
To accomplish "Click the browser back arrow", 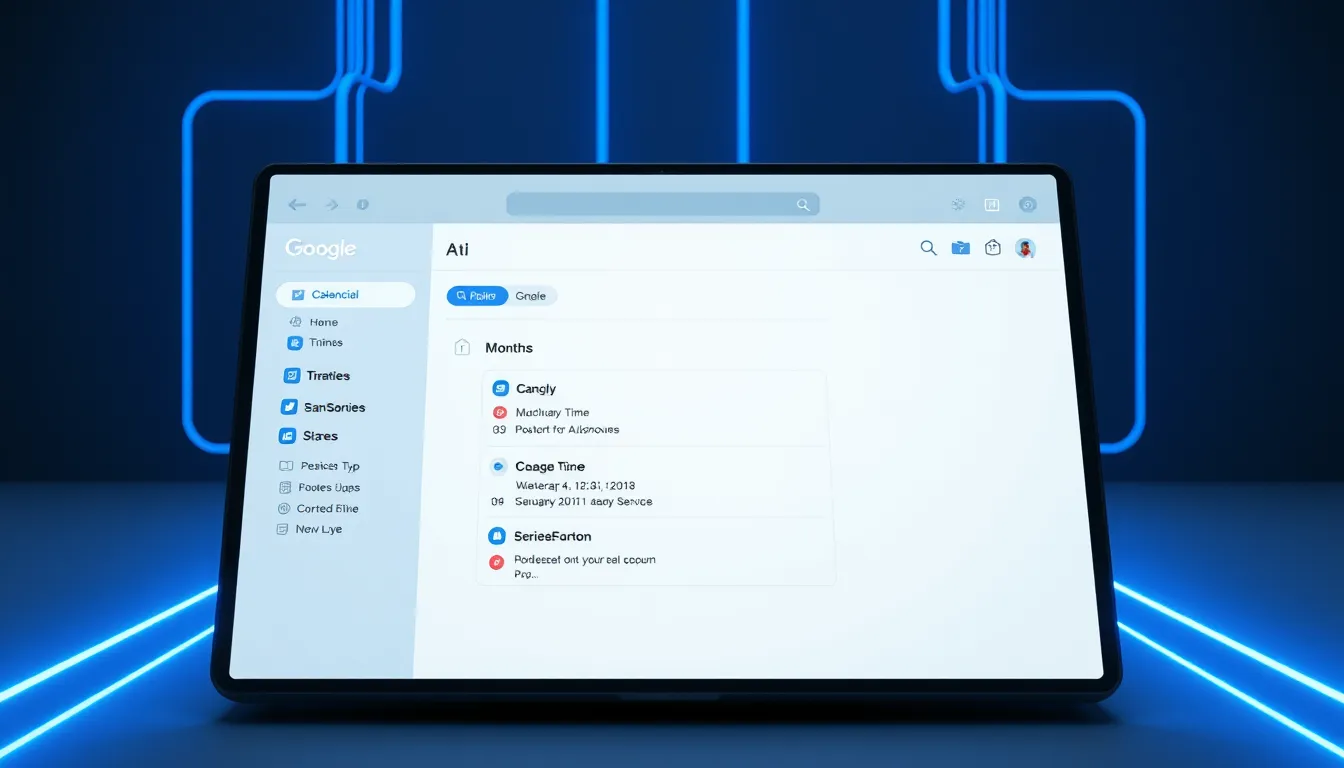I will click(297, 205).
